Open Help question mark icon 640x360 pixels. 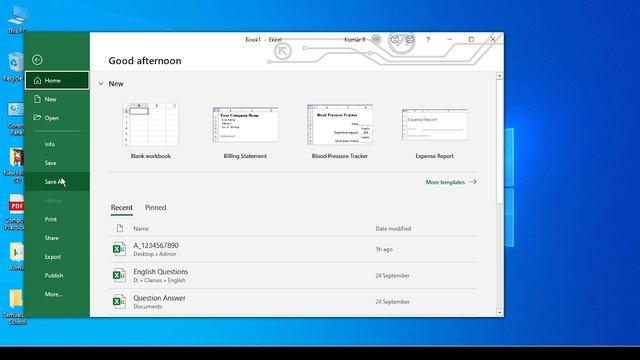(428, 40)
